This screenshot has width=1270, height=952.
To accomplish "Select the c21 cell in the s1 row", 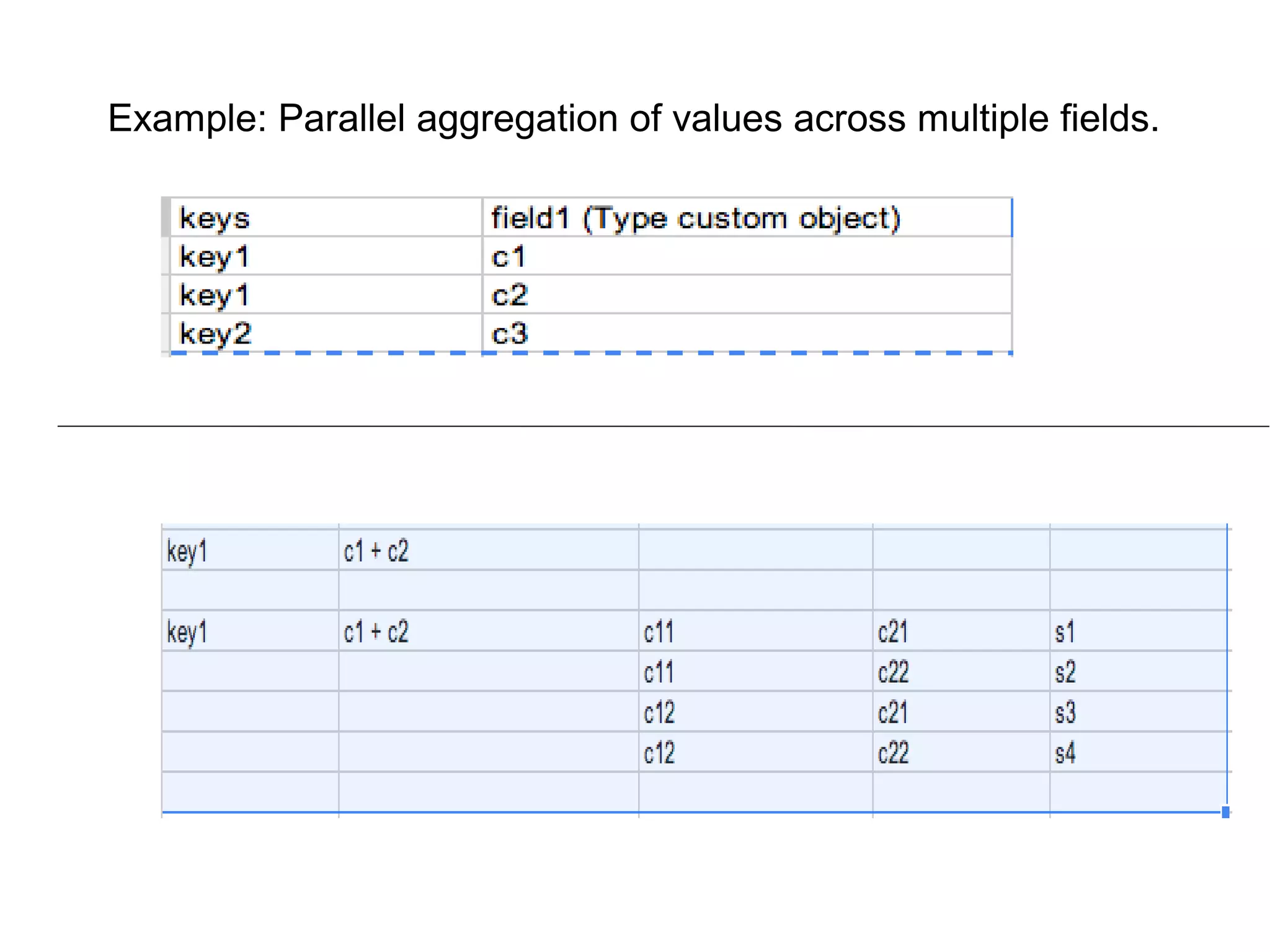I will click(961, 631).
